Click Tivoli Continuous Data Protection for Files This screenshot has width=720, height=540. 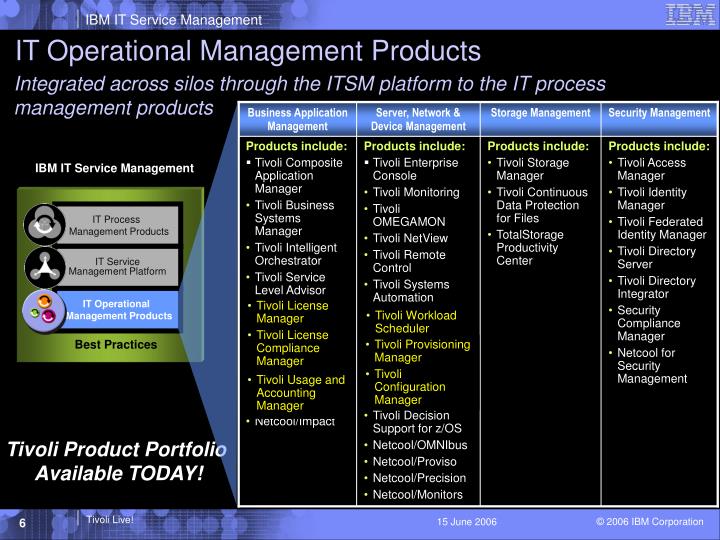(542, 205)
